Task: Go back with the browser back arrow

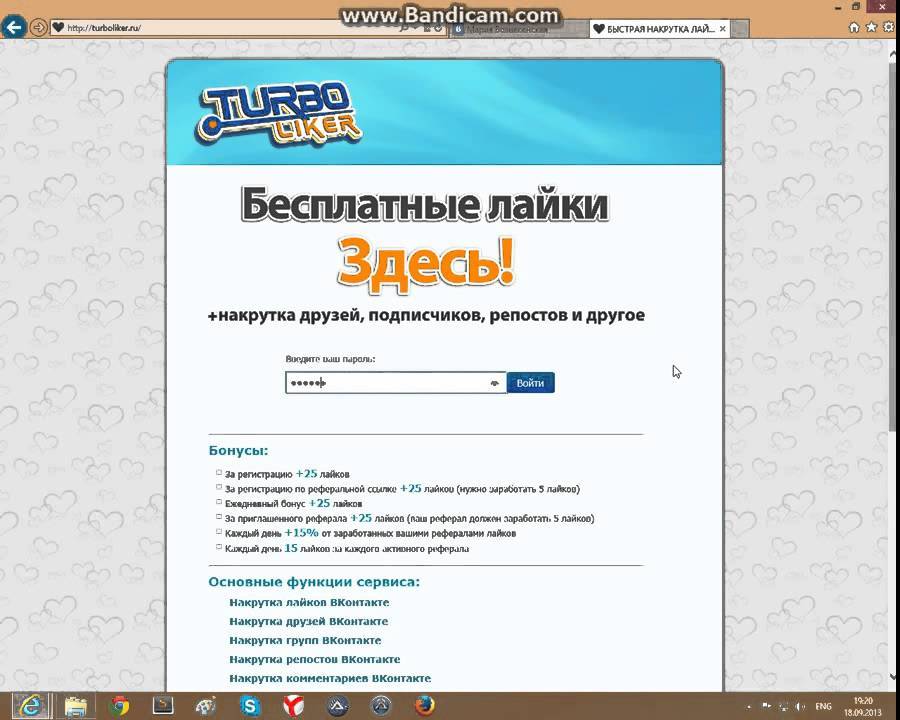Action: (x=14, y=27)
